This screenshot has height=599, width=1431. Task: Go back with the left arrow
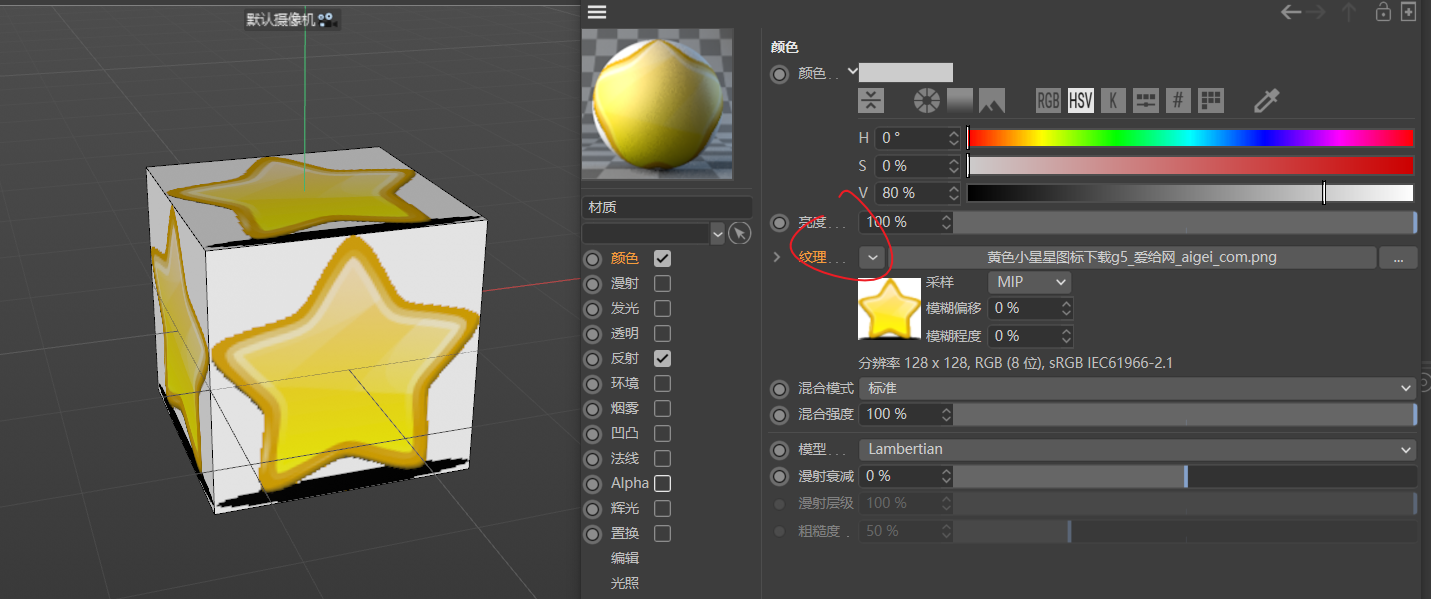tap(1291, 12)
